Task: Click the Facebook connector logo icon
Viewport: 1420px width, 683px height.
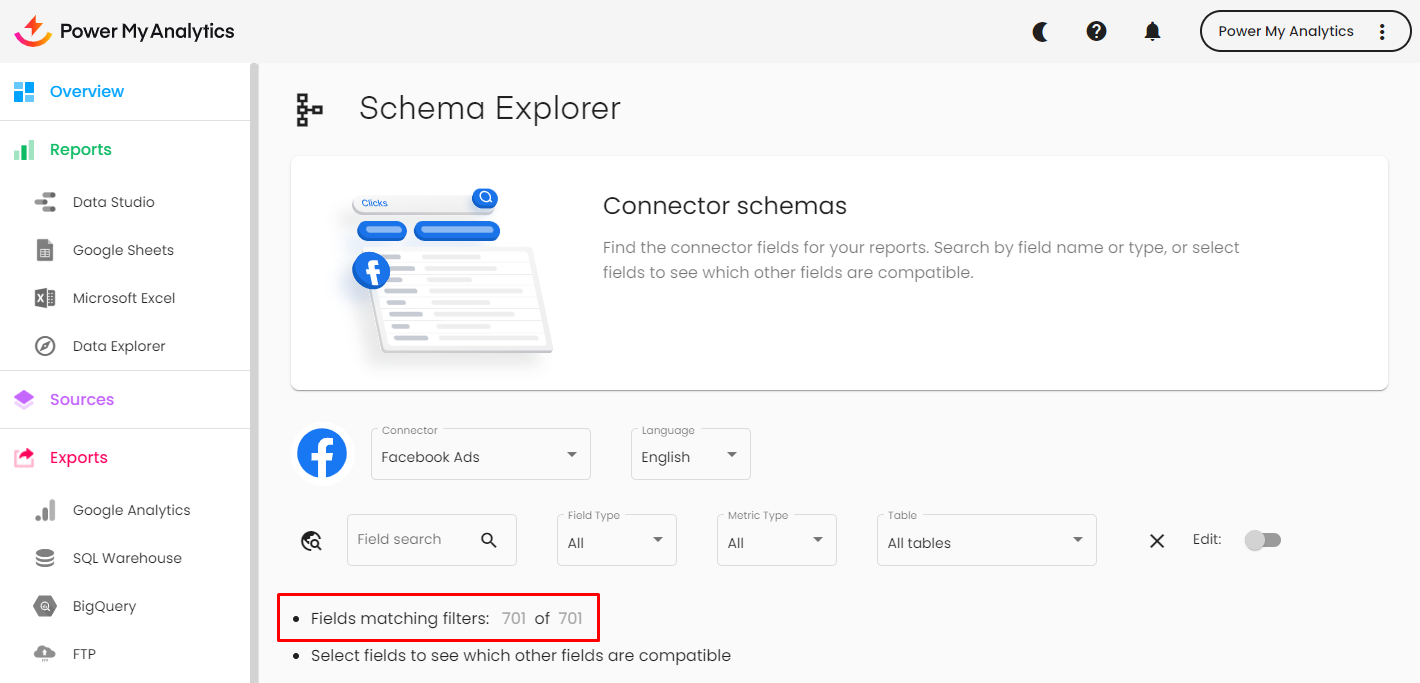Action: coord(322,454)
